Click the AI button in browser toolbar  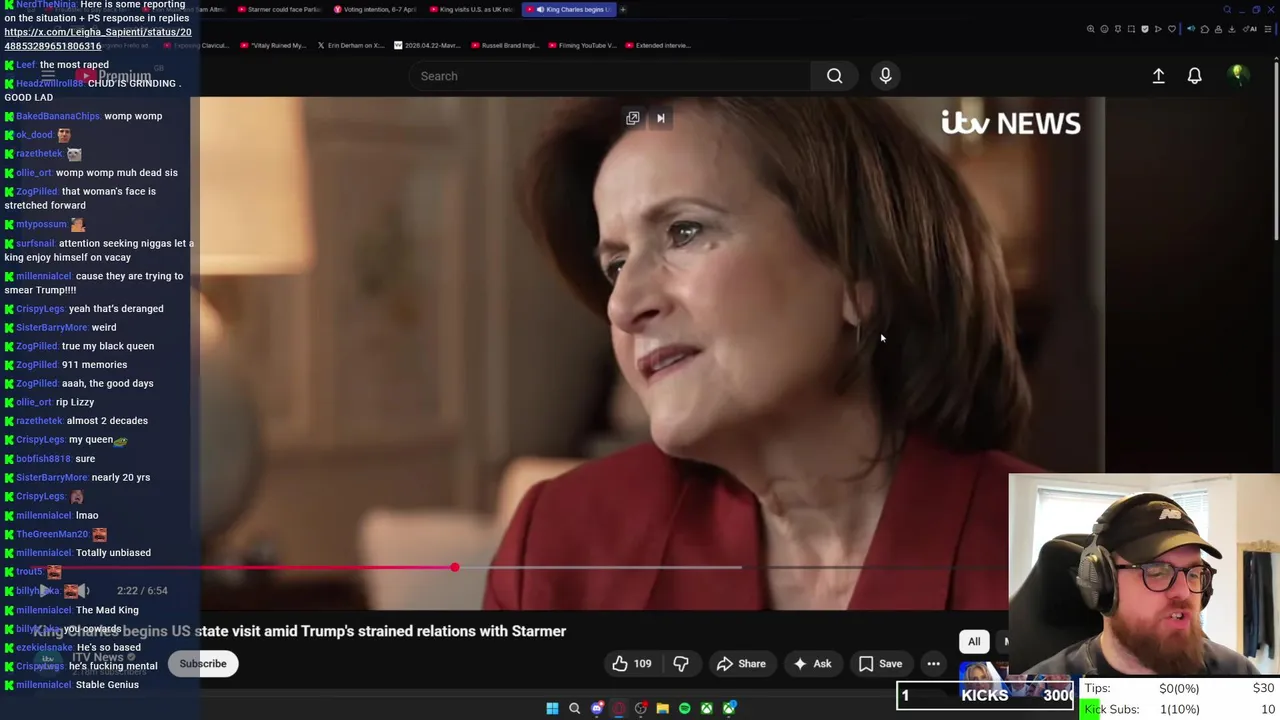(1249, 29)
